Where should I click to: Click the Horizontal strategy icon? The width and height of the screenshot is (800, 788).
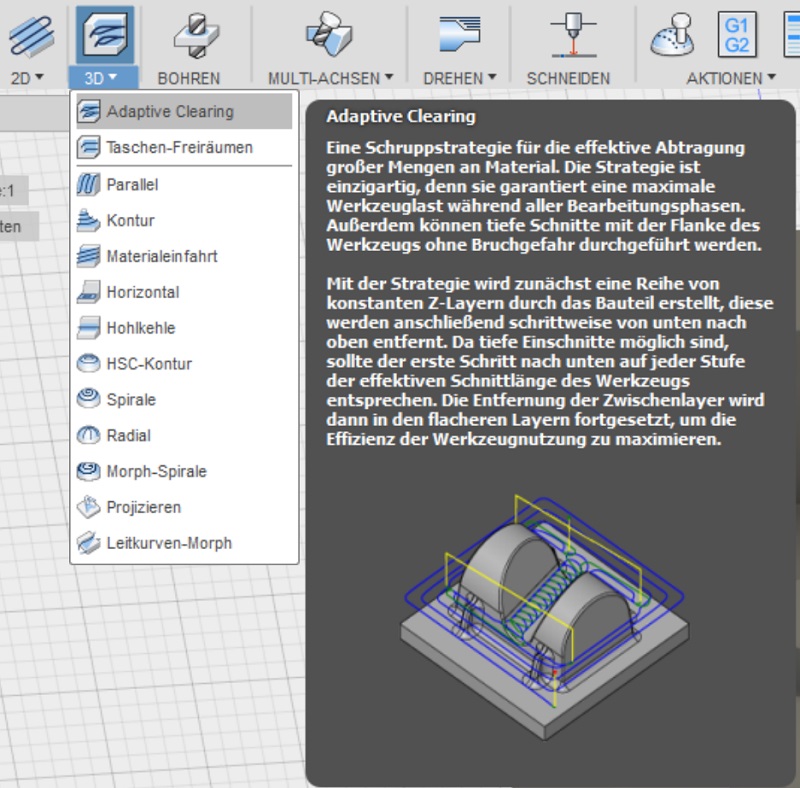point(88,292)
